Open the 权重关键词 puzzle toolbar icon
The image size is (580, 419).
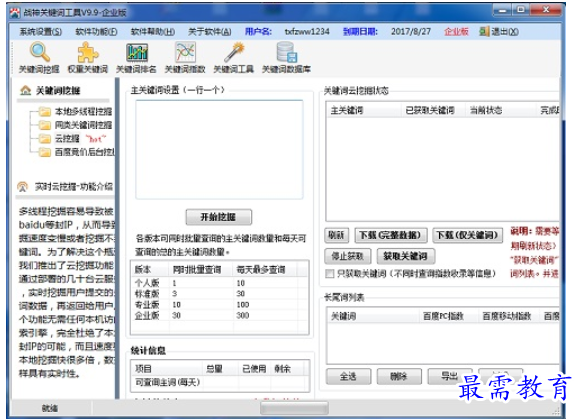click(88, 52)
